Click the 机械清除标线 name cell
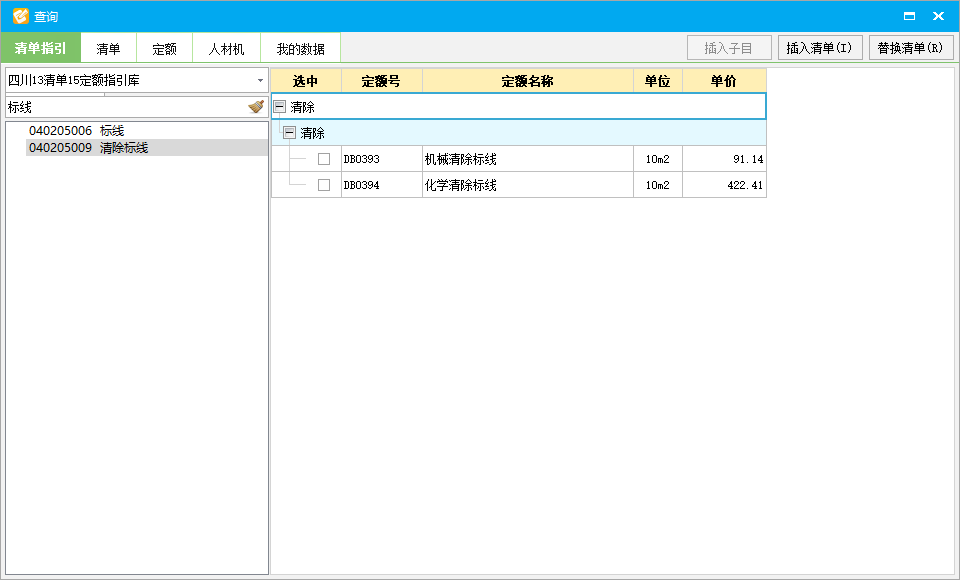This screenshot has height=580, width=960. click(x=528, y=159)
